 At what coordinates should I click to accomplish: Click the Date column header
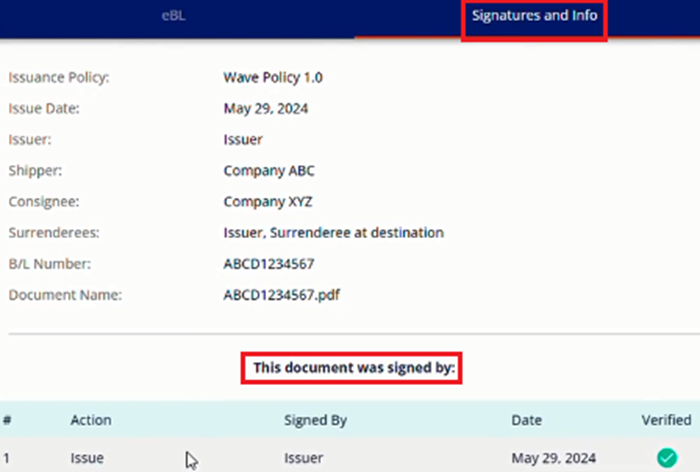526,420
